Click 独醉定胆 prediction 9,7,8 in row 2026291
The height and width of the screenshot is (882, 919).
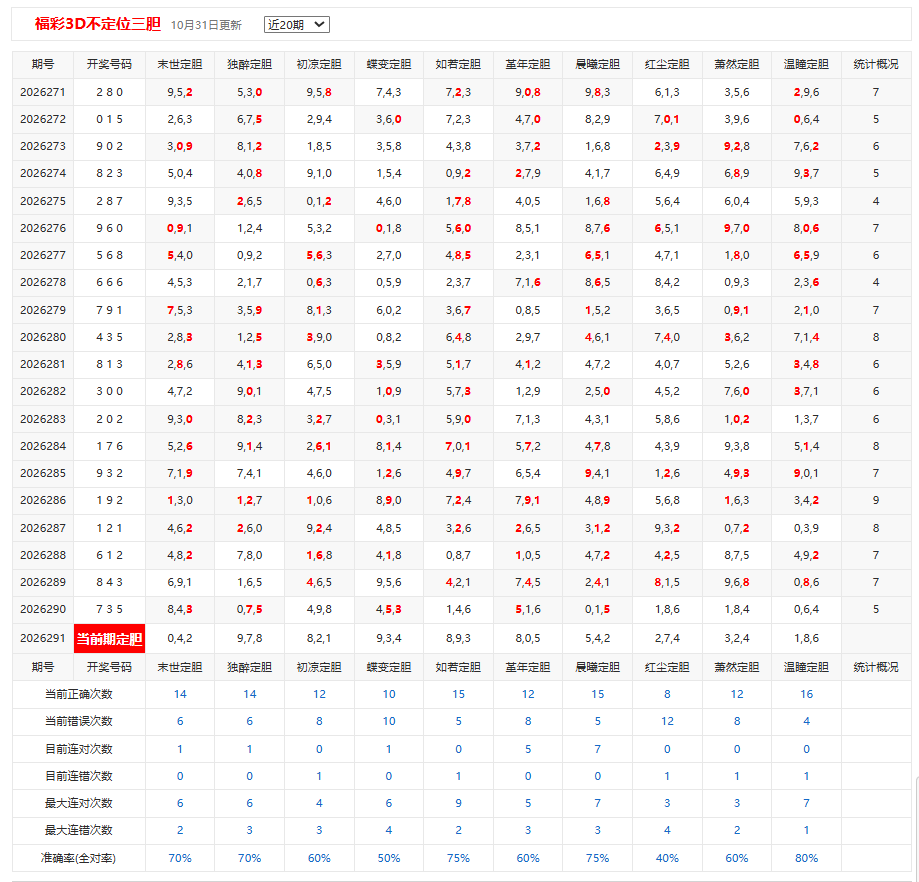[x=250, y=638]
